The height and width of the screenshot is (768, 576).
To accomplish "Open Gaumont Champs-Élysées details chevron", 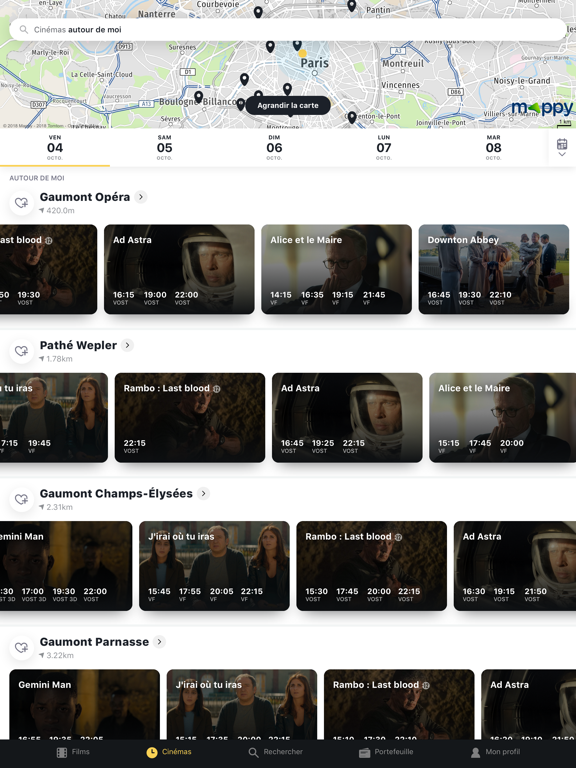I will [203, 493].
